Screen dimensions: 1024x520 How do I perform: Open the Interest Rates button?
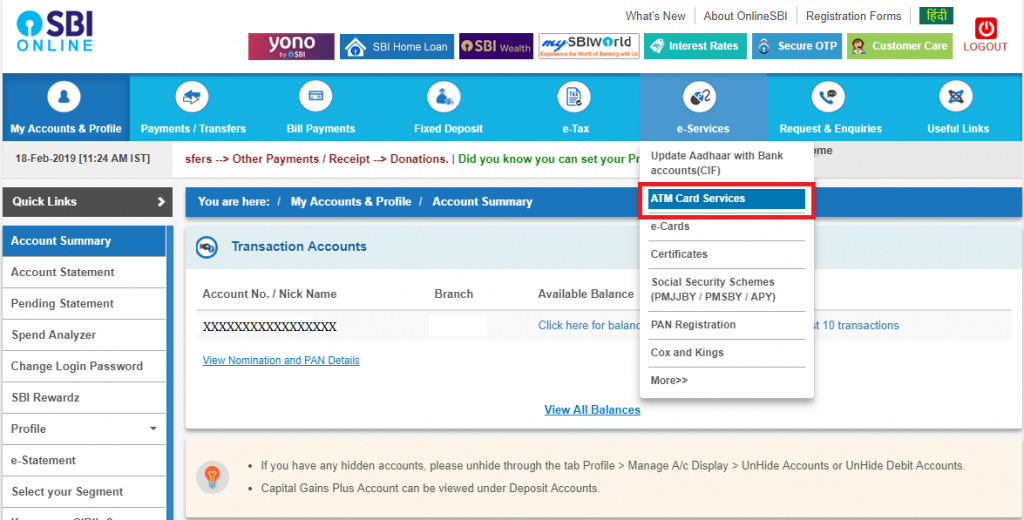pyautogui.click(x=696, y=46)
